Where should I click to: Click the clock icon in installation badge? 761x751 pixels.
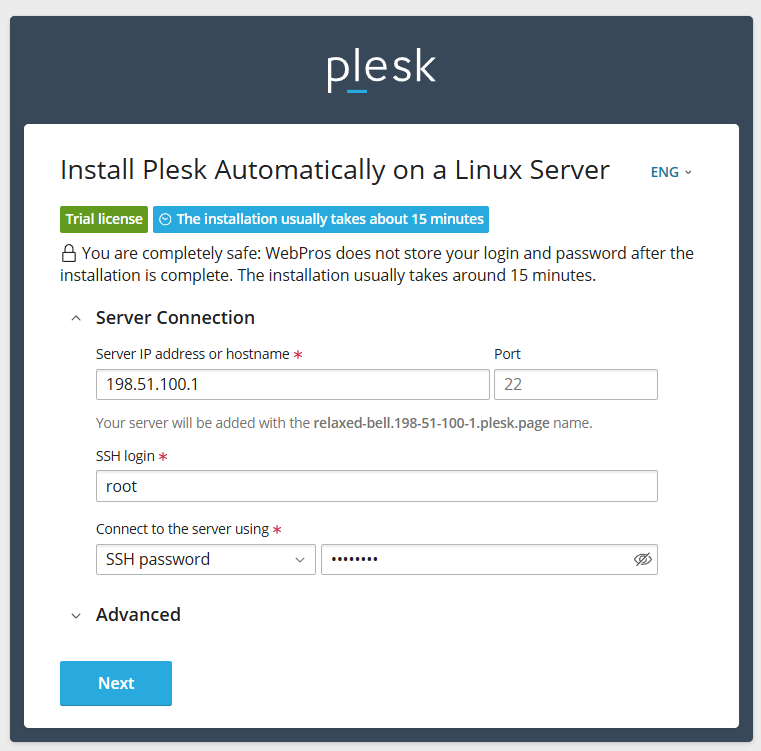(x=166, y=219)
